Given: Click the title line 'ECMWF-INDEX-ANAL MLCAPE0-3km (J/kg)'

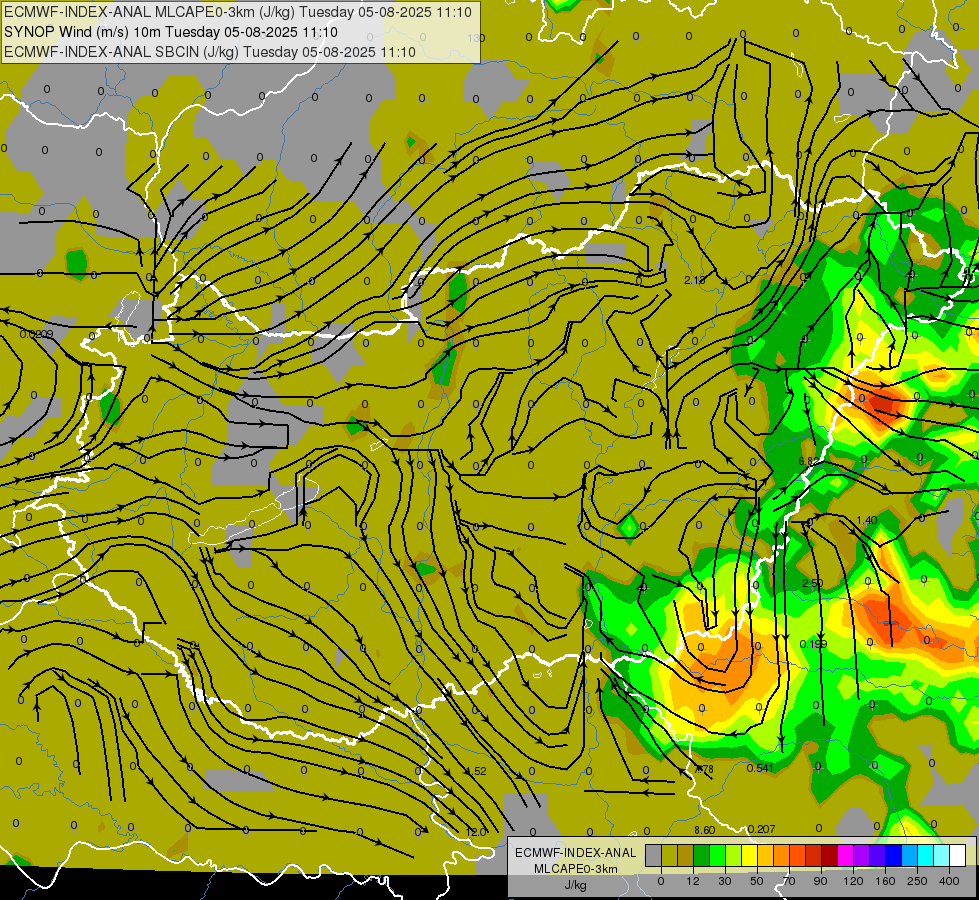Looking at the screenshot, I should point(150,12).
